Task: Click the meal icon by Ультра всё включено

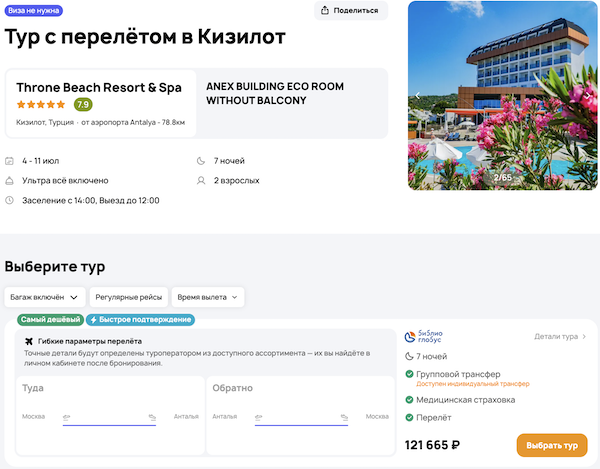Action: coord(10,181)
